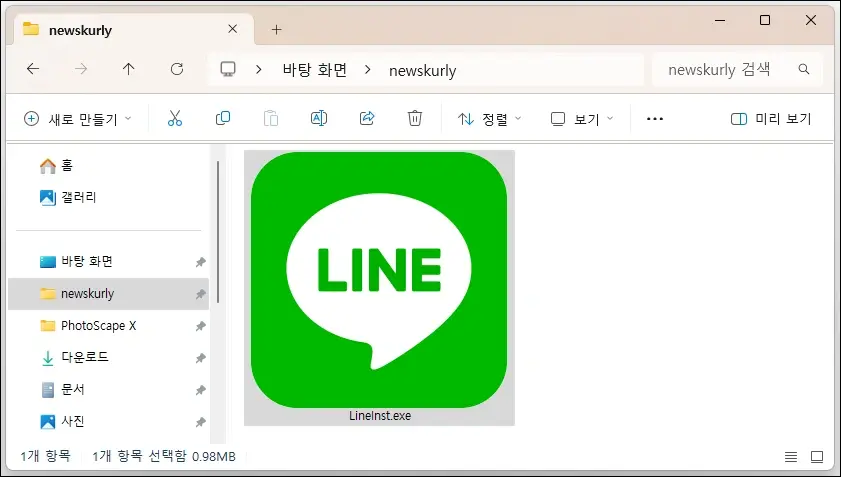Unpin 바탕 화면 using its pin icon
This screenshot has height=477, width=841.
point(200,262)
